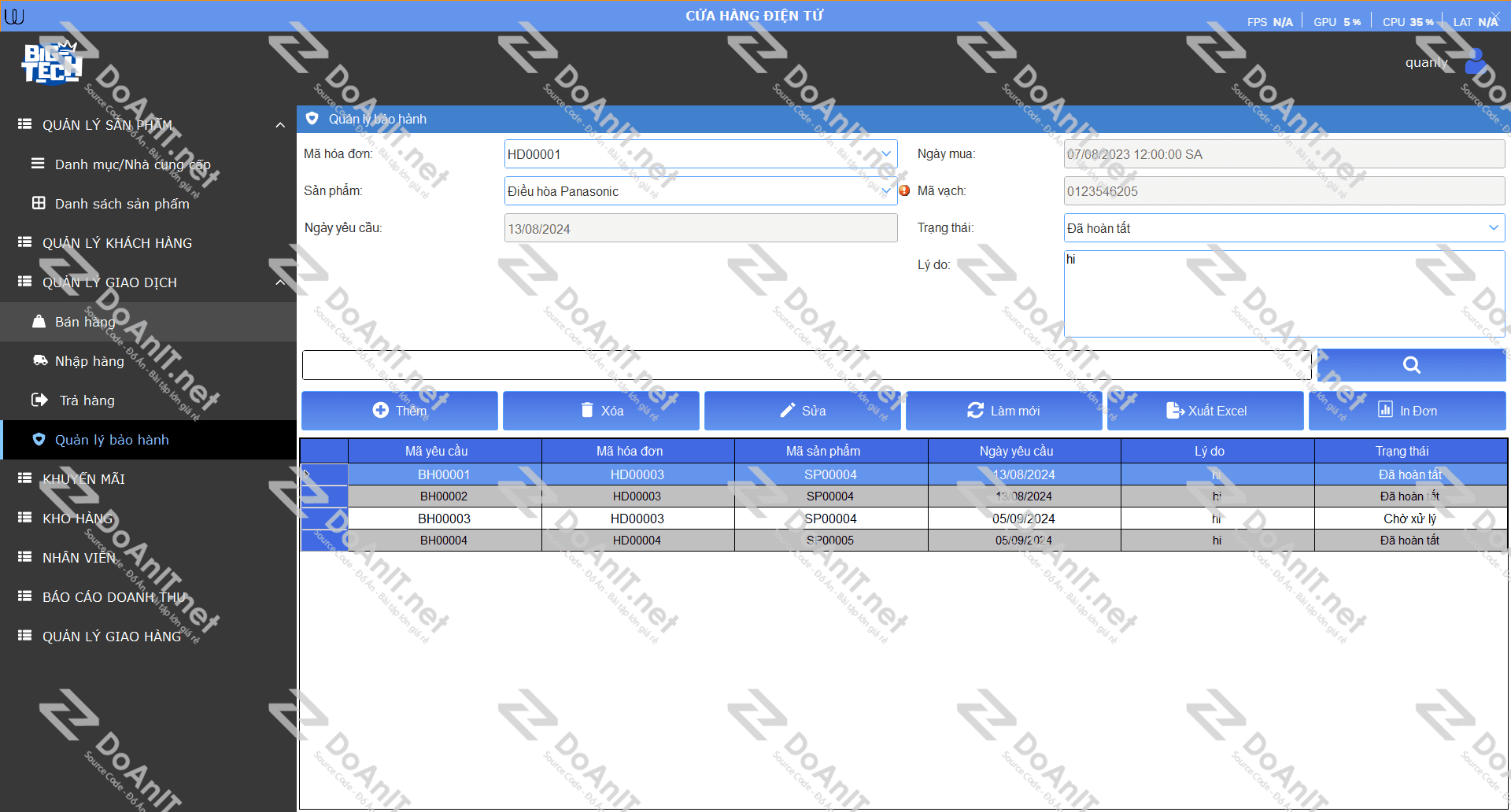Click the red warning icon beside Sản phẩm
The height and width of the screenshot is (812, 1511).
pyautogui.click(x=904, y=190)
